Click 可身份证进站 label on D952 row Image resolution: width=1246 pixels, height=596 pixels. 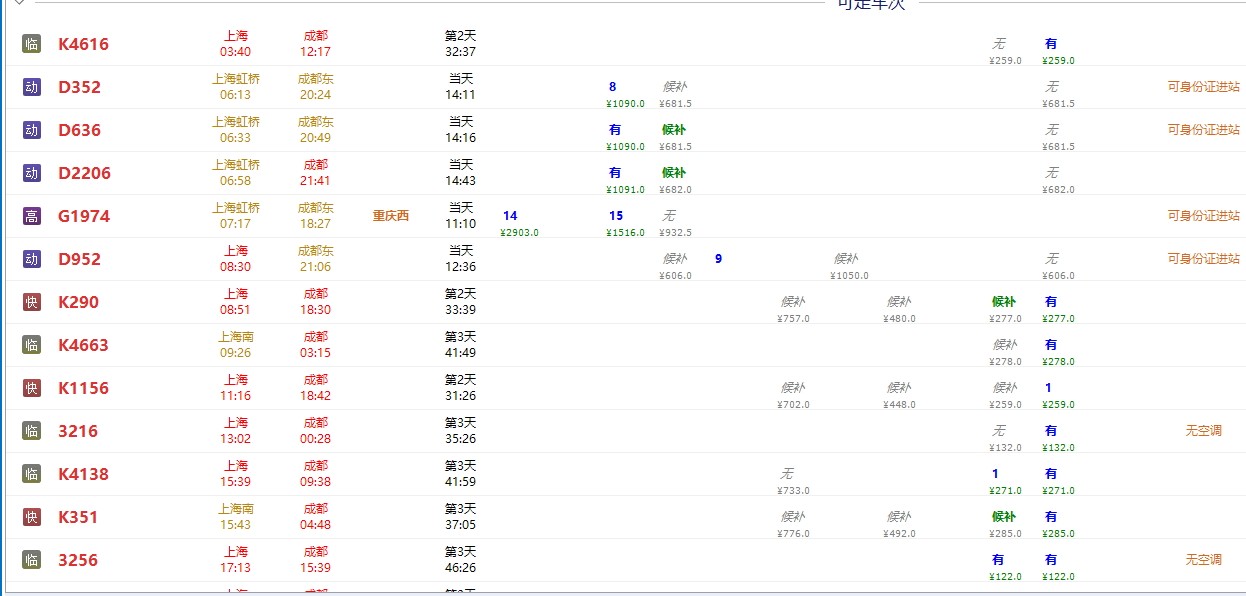1204,259
